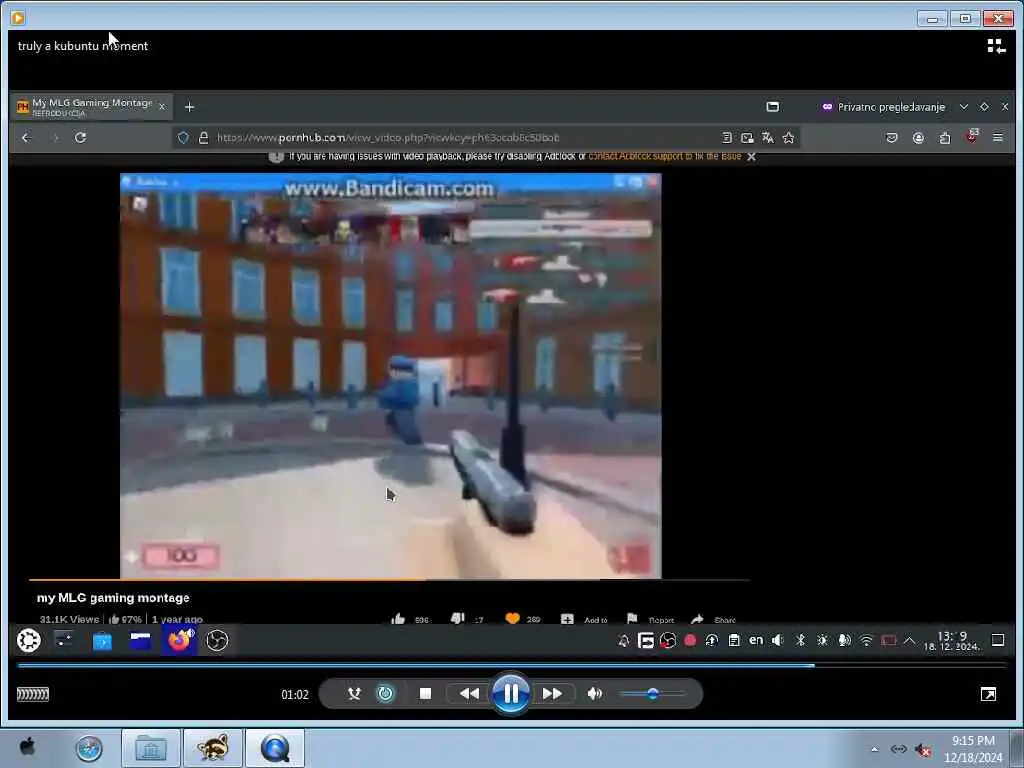Stop playback with the square stop button

[x=425, y=694]
